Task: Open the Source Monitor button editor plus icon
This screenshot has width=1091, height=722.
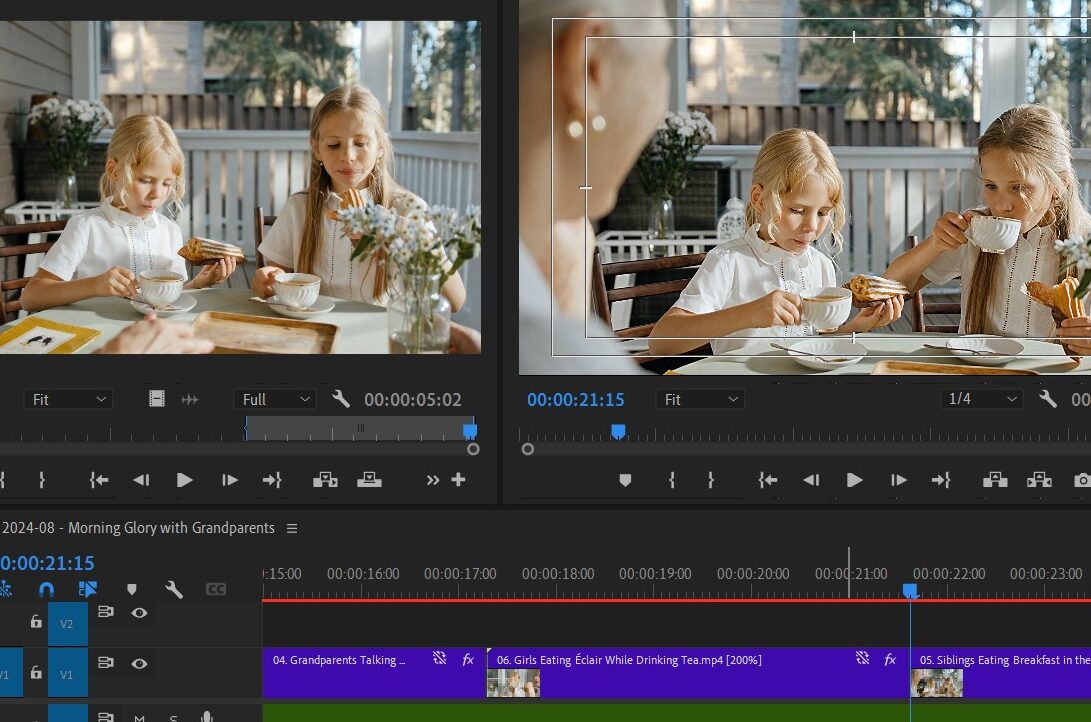Action: coord(459,479)
